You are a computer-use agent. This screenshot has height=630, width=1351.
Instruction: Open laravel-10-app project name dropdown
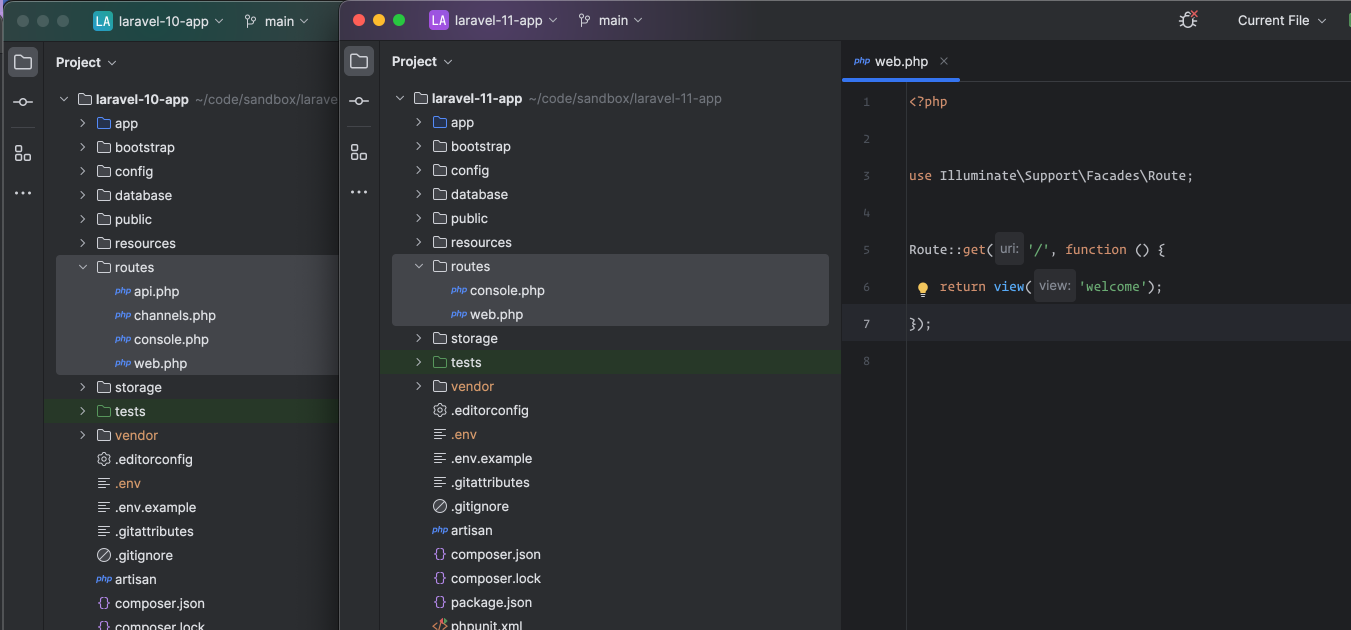(171, 21)
